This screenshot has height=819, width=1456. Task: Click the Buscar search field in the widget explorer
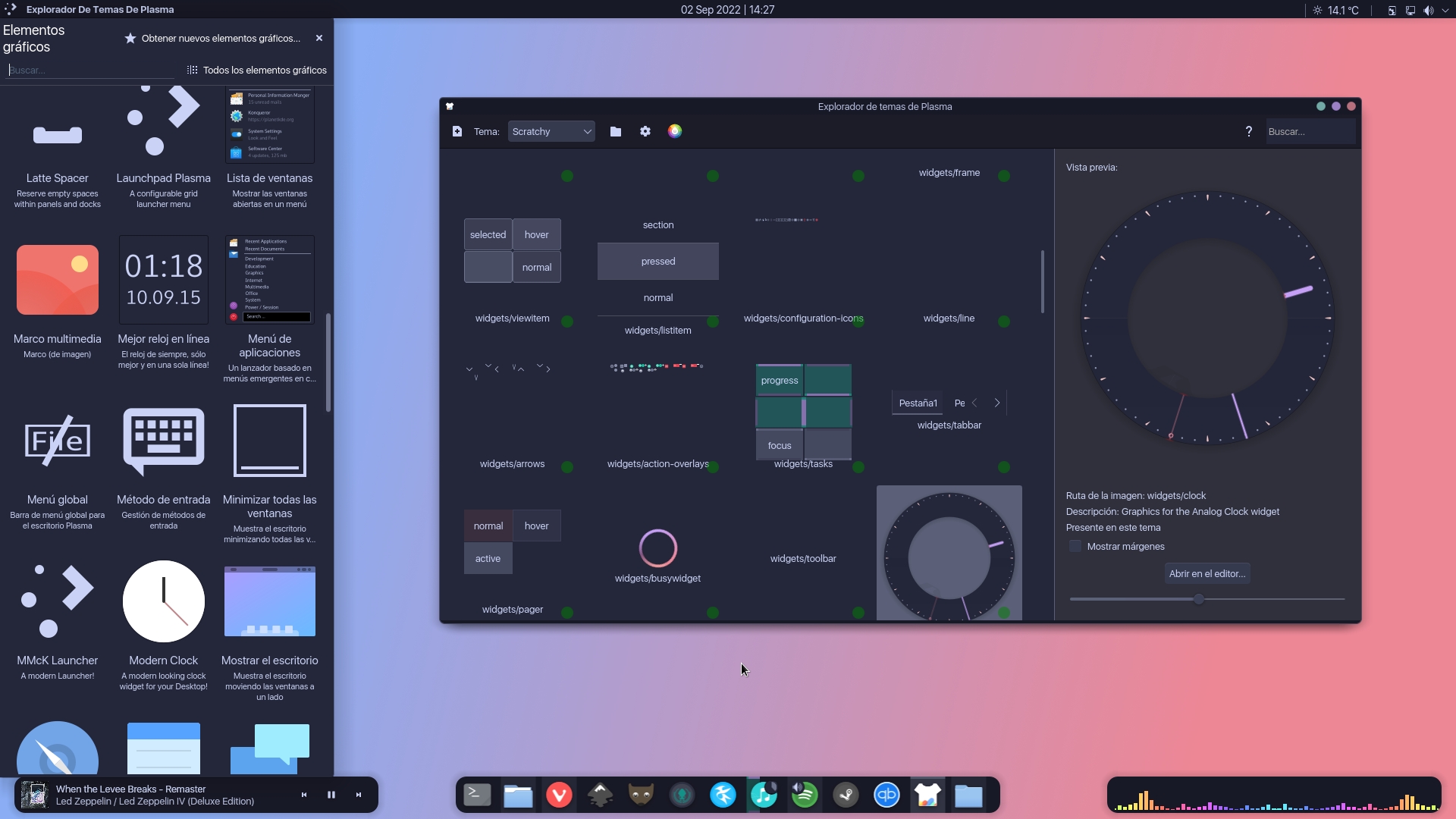(89, 70)
